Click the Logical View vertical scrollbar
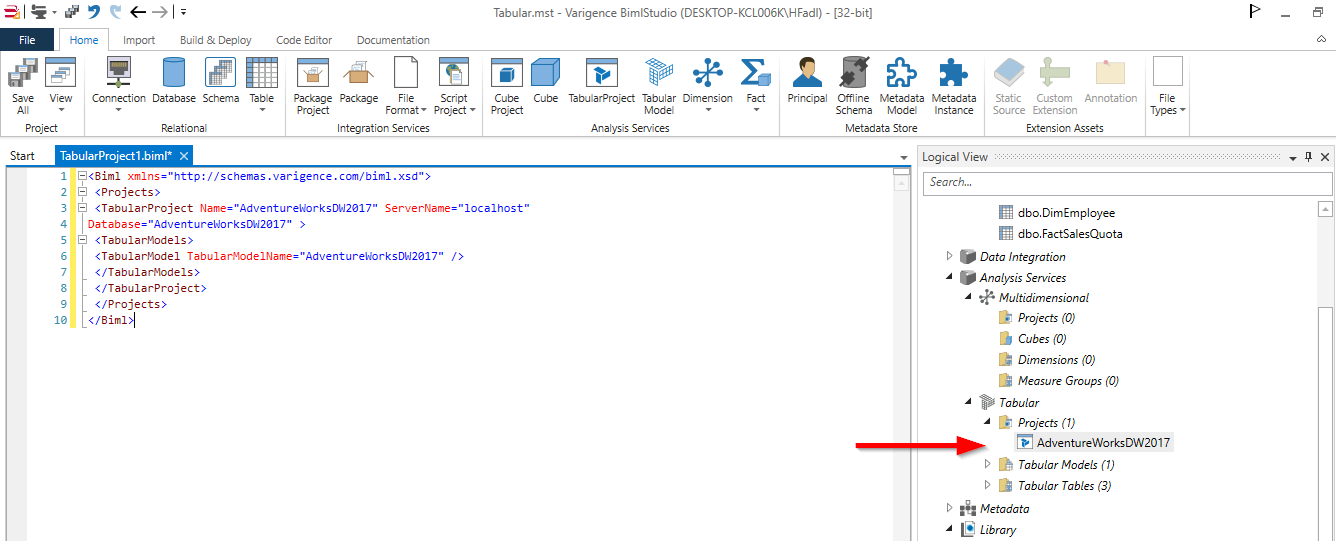1336x541 pixels. pyautogui.click(x=1325, y=370)
